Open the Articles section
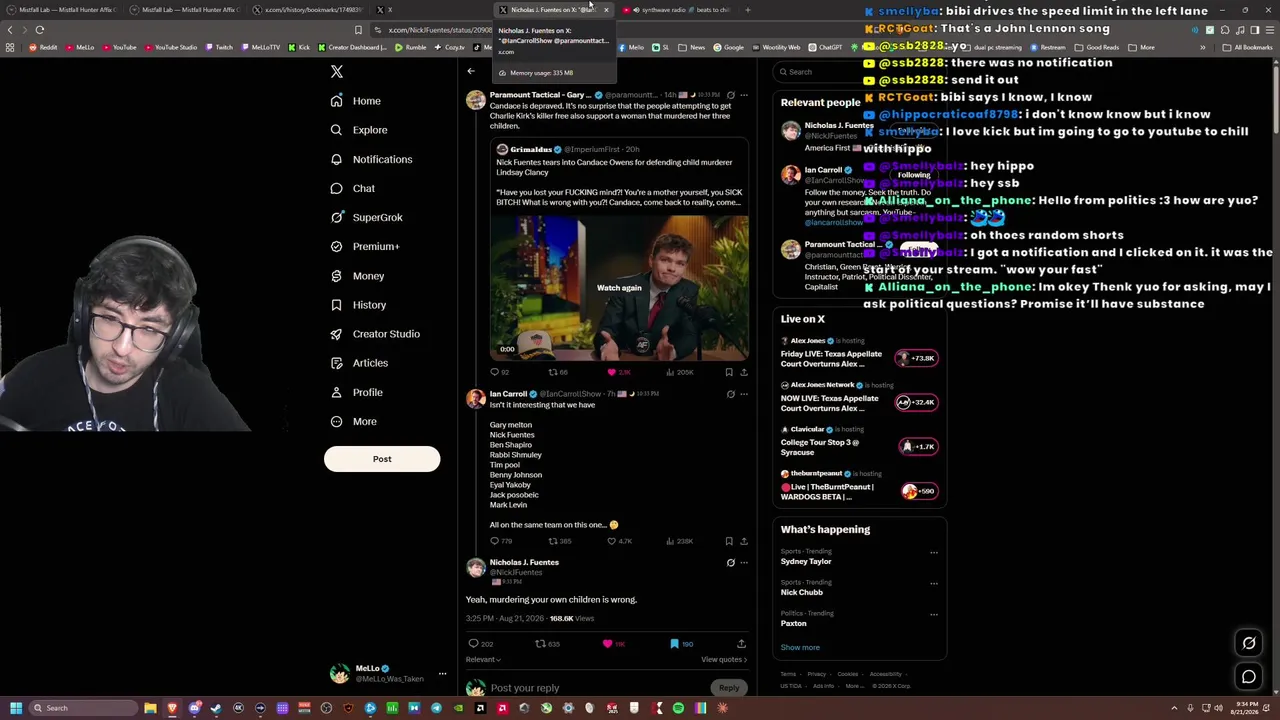This screenshot has width=1280, height=720. [359, 363]
